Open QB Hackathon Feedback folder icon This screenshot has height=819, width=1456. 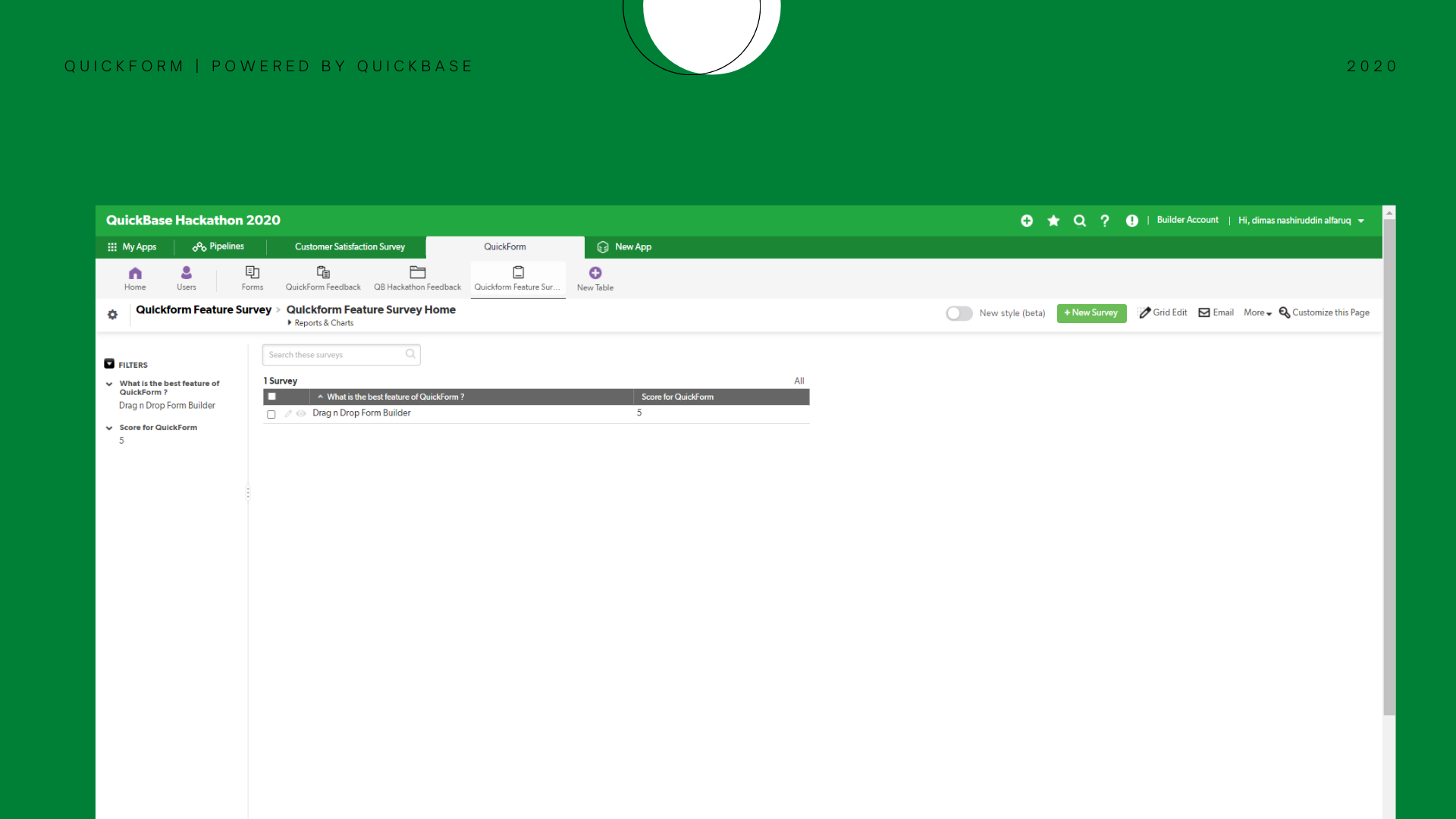[417, 273]
